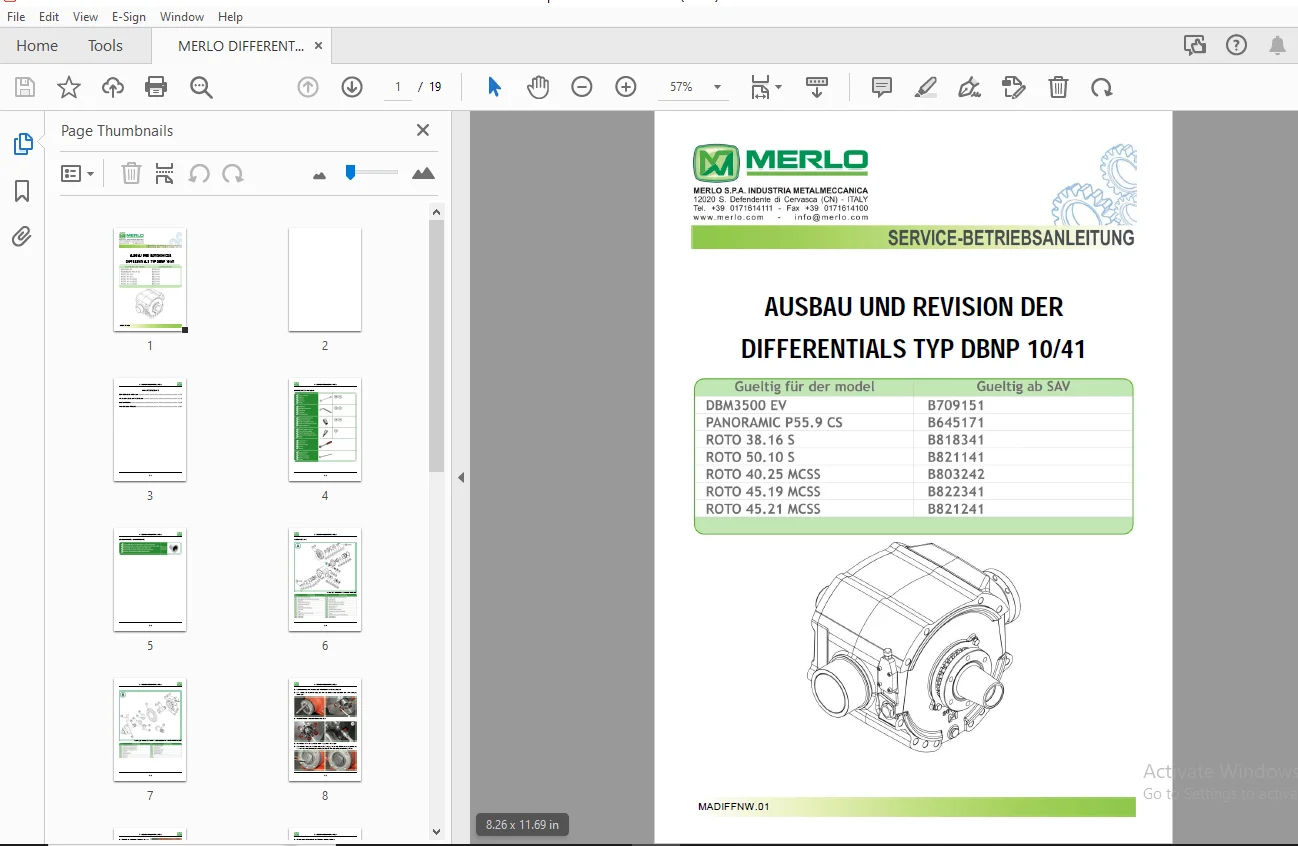View notifications using the bell icon
This screenshot has width=1298, height=846.
tap(1277, 45)
